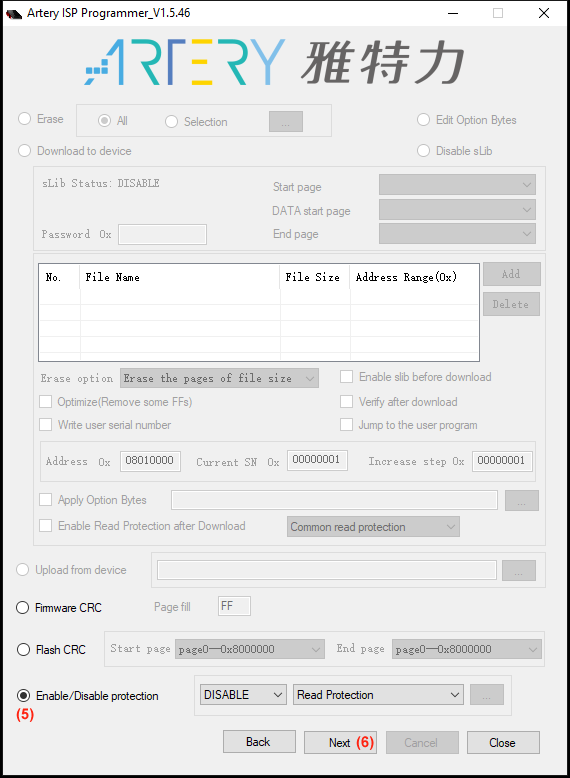Open the sLib End page dropdown
This screenshot has width=570, height=778.
(x=457, y=234)
